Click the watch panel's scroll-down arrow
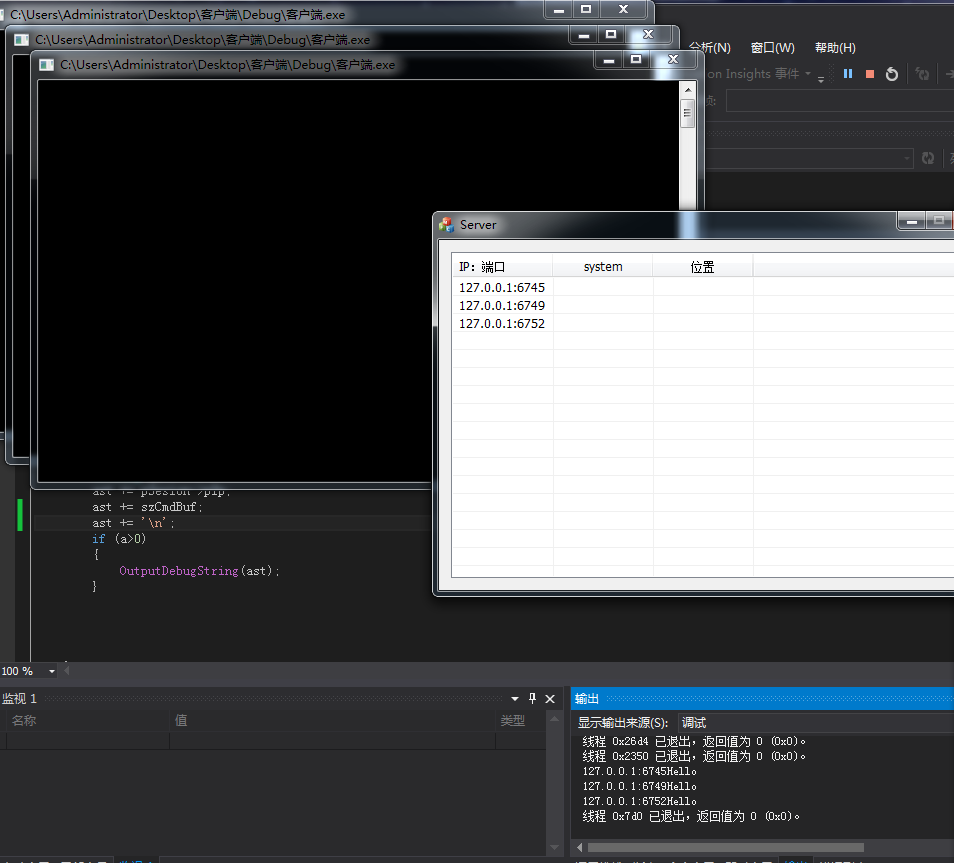 [x=554, y=847]
